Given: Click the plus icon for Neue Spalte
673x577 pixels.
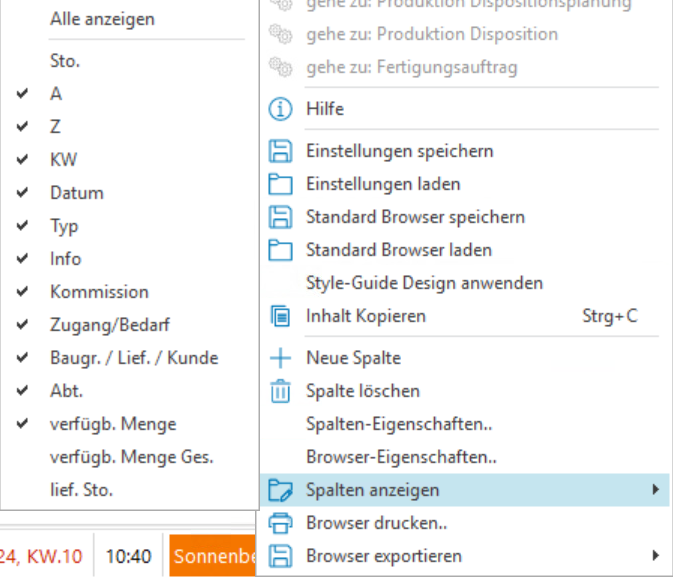Looking at the screenshot, I should [x=281, y=358].
